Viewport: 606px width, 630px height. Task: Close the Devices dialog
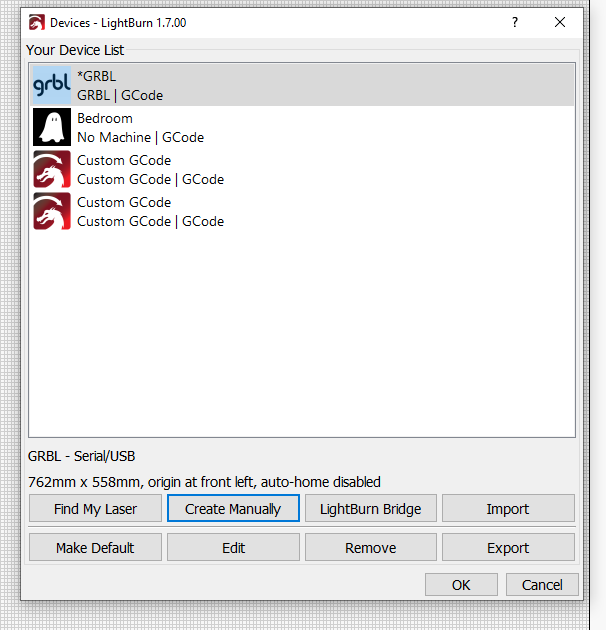(x=560, y=22)
